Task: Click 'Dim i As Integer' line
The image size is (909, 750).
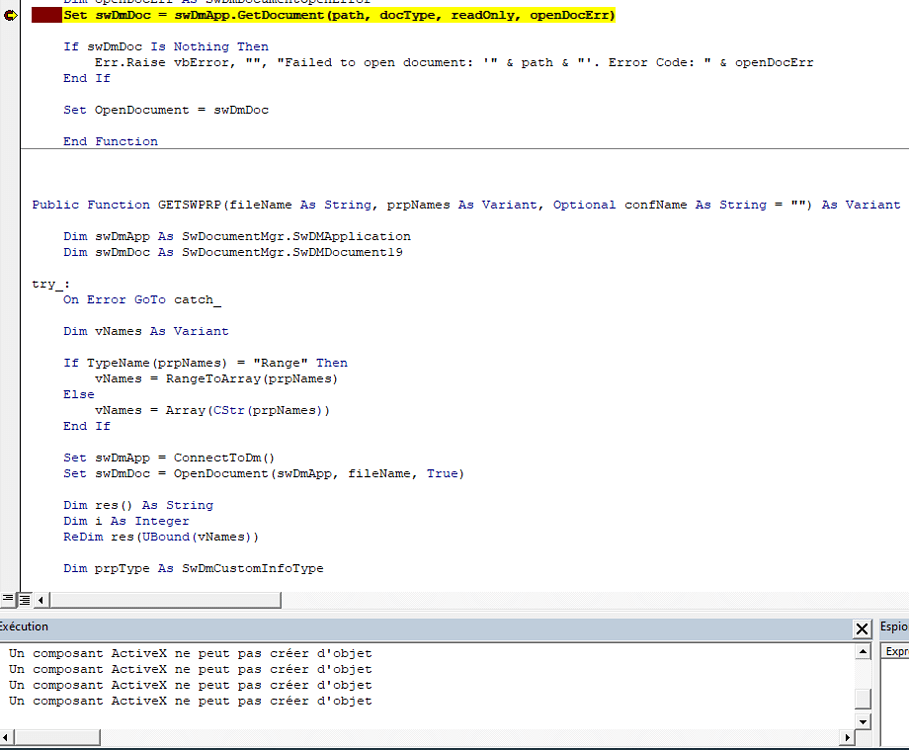Action: (126, 521)
